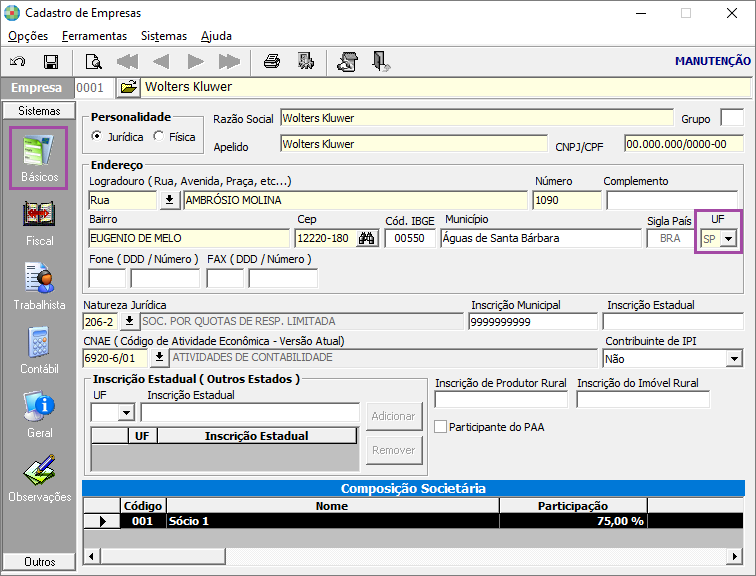The height and width of the screenshot is (576, 756).
Task: Save the record with the floppy disk icon
Action: coord(51,62)
